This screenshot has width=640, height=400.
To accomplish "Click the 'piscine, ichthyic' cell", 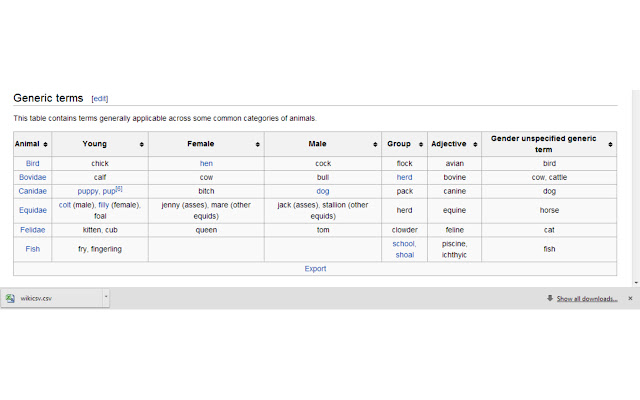I will point(454,249).
